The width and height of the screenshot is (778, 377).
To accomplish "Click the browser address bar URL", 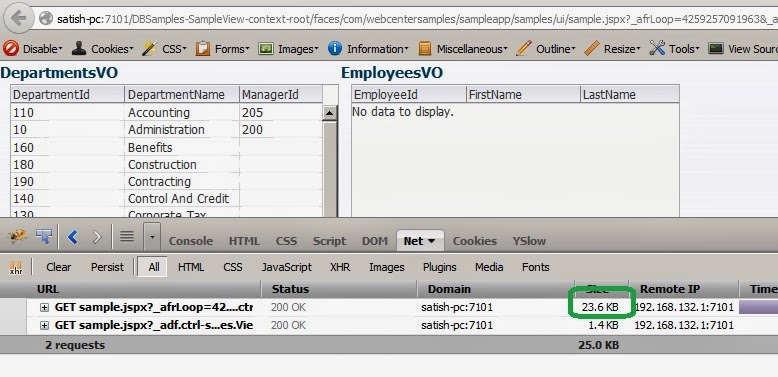I will click(x=416, y=19).
